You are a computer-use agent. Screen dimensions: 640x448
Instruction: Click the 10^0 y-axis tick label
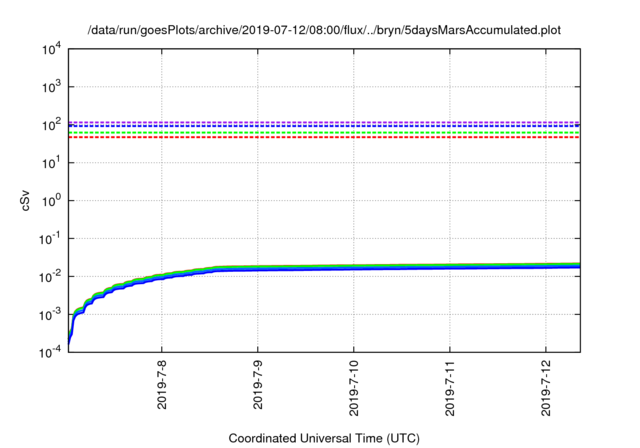[51, 200]
